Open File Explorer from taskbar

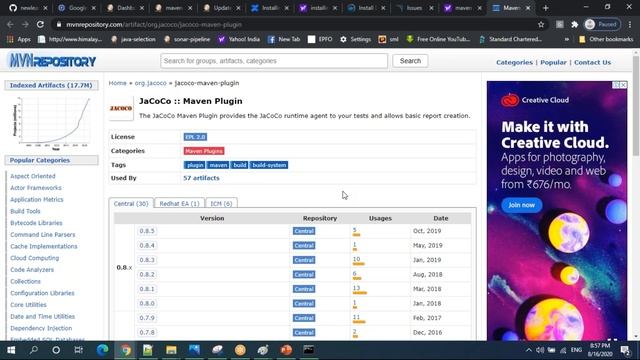[x=171, y=350]
